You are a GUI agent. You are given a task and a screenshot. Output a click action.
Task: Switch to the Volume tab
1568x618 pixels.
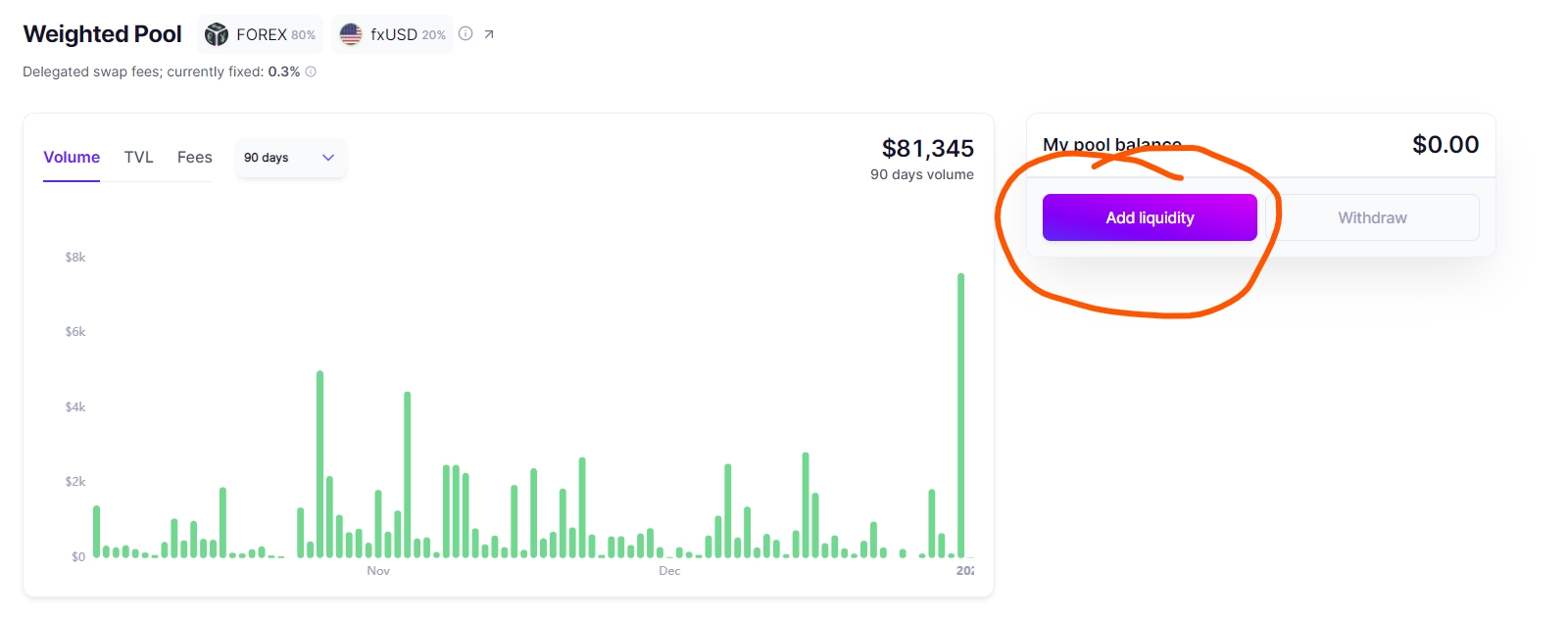click(72, 158)
